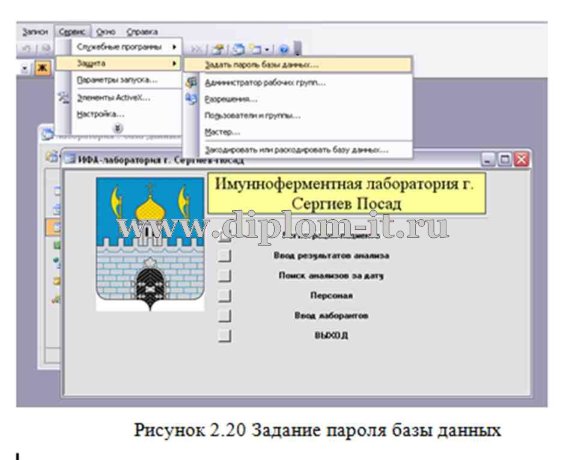
Task: Open the Записи menu
Action: click(x=35, y=32)
